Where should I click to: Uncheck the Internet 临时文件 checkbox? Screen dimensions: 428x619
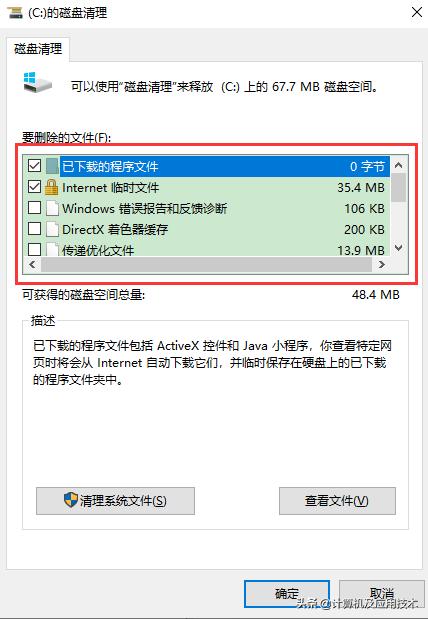34,186
